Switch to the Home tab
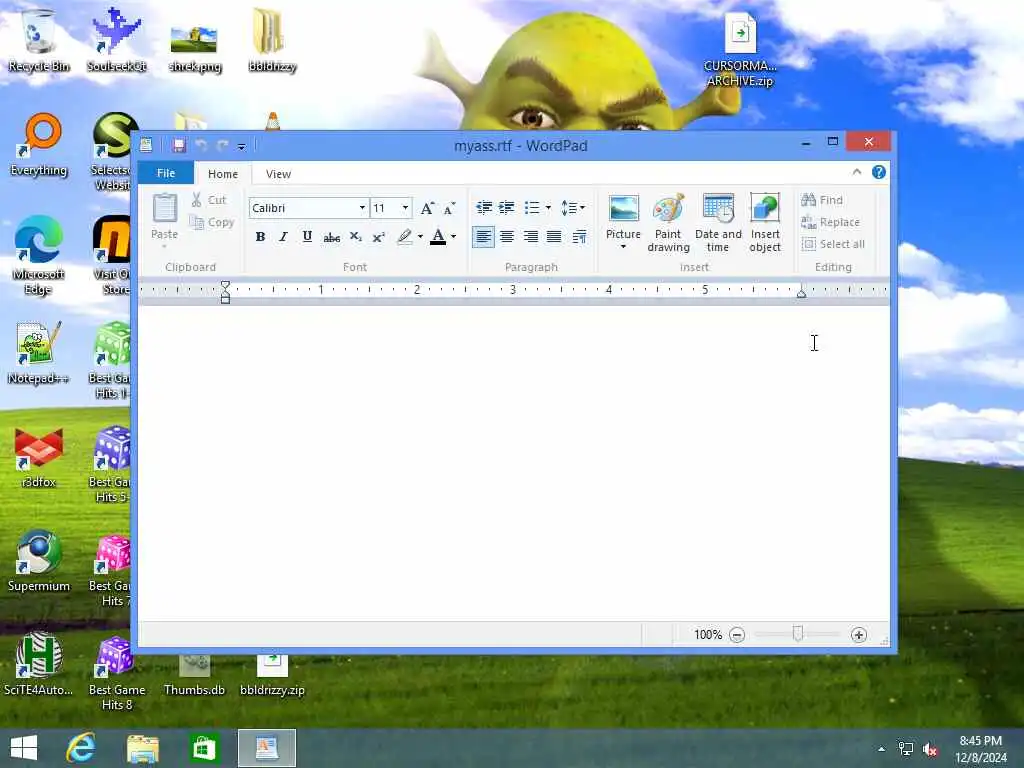The width and height of the screenshot is (1024, 768). (x=223, y=174)
